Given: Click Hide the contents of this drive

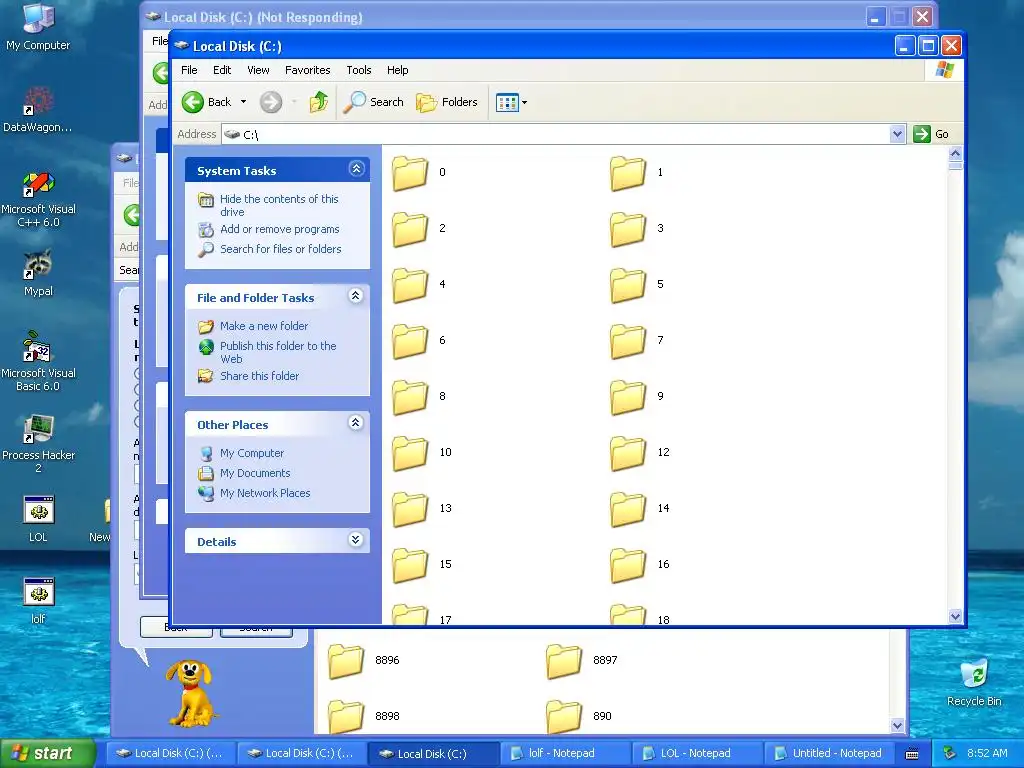Looking at the screenshot, I should pyautogui.click(x=279, y=205).
